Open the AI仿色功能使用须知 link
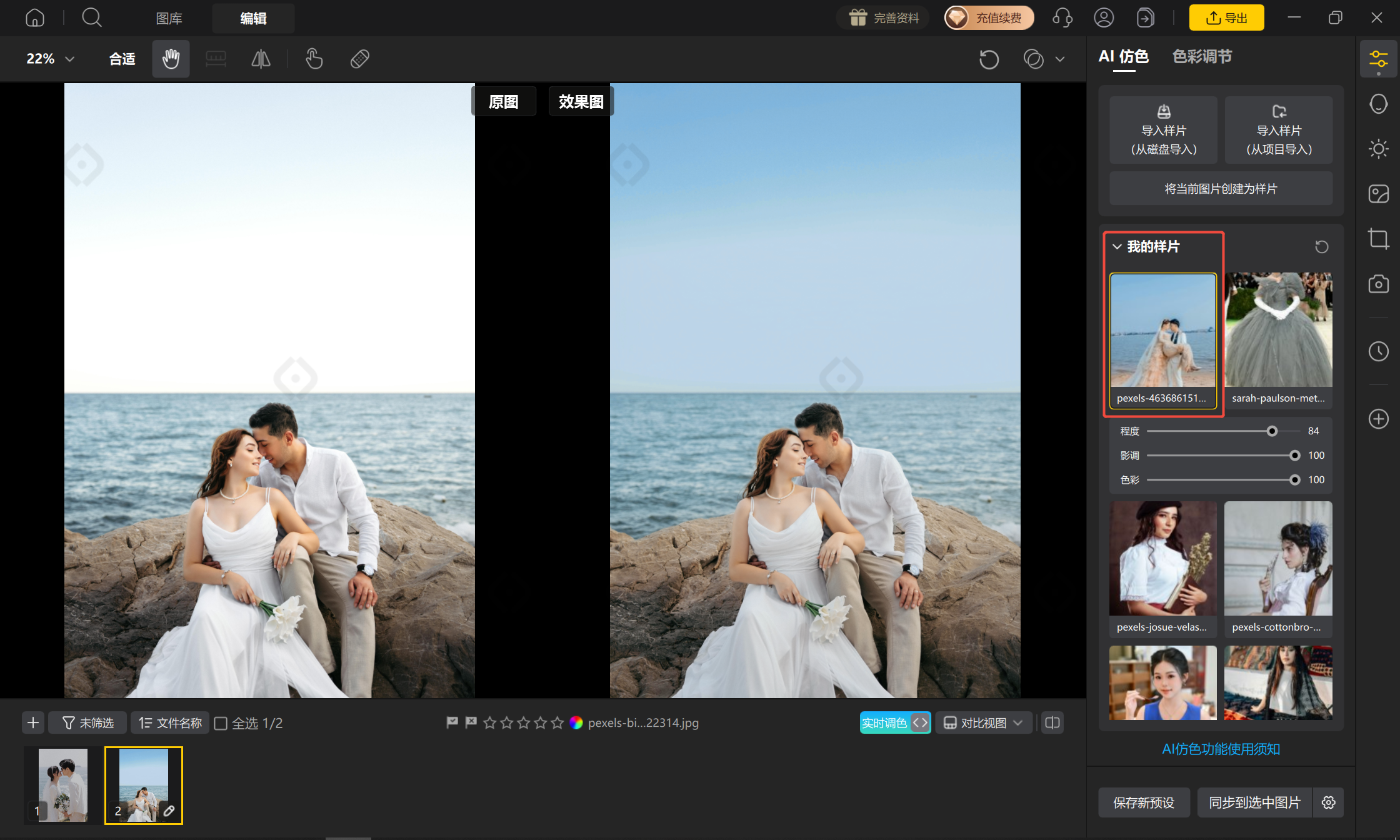Screen dimensions: 1400x840 (x=1221, y=749)
